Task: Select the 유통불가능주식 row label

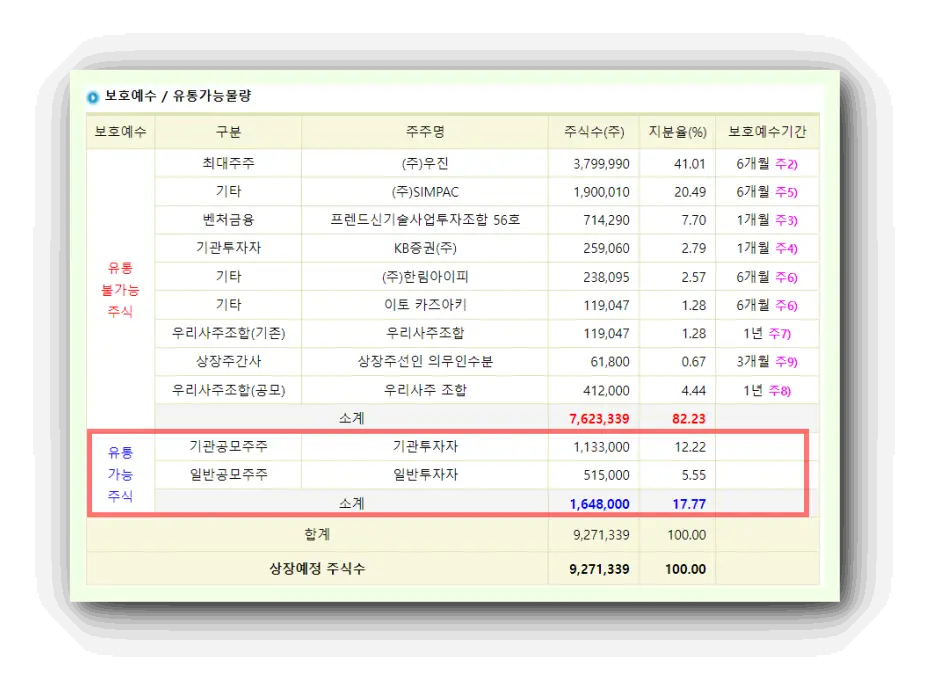Action: pos(120,290)
